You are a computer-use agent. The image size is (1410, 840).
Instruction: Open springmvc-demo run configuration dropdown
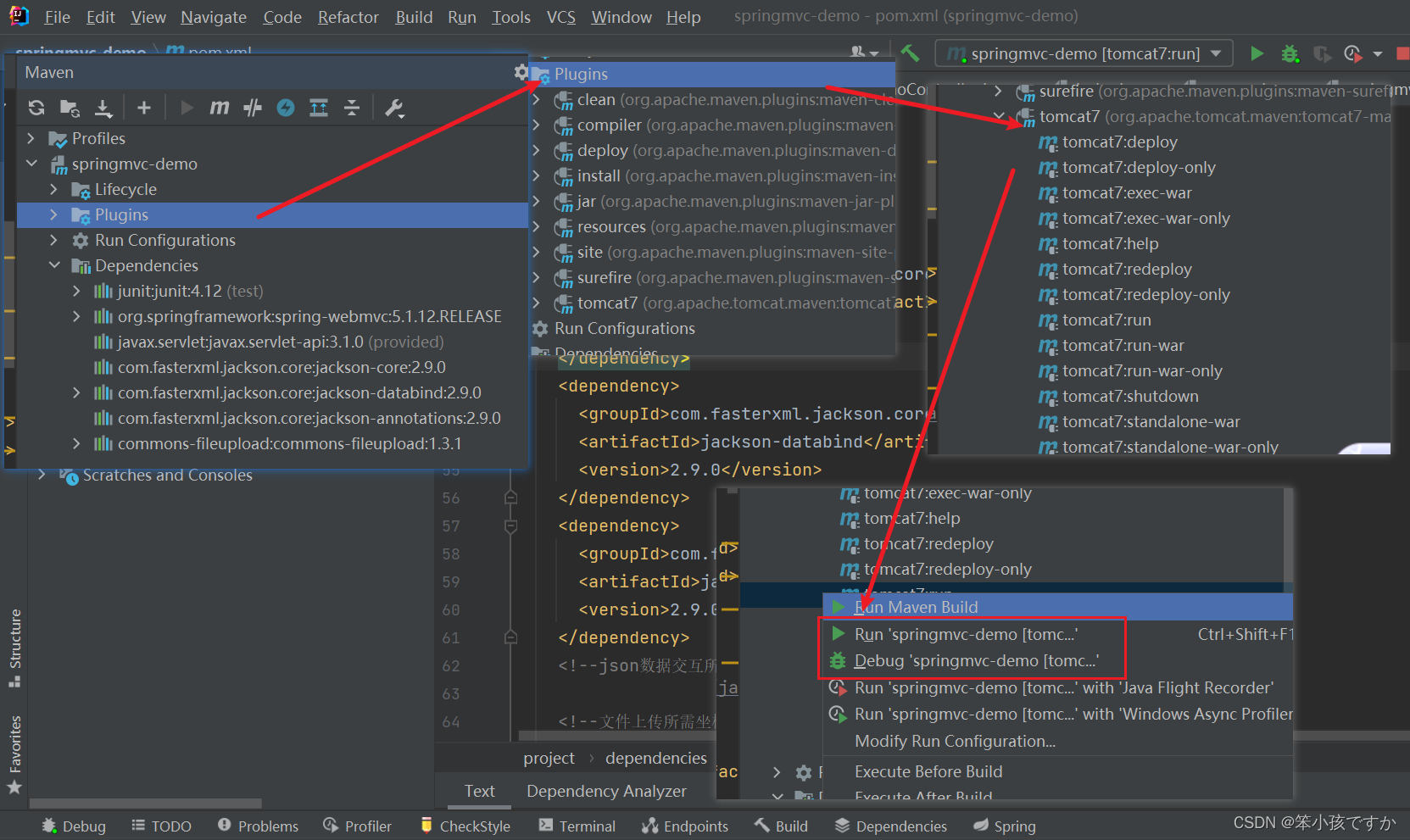click(1084, 53)
